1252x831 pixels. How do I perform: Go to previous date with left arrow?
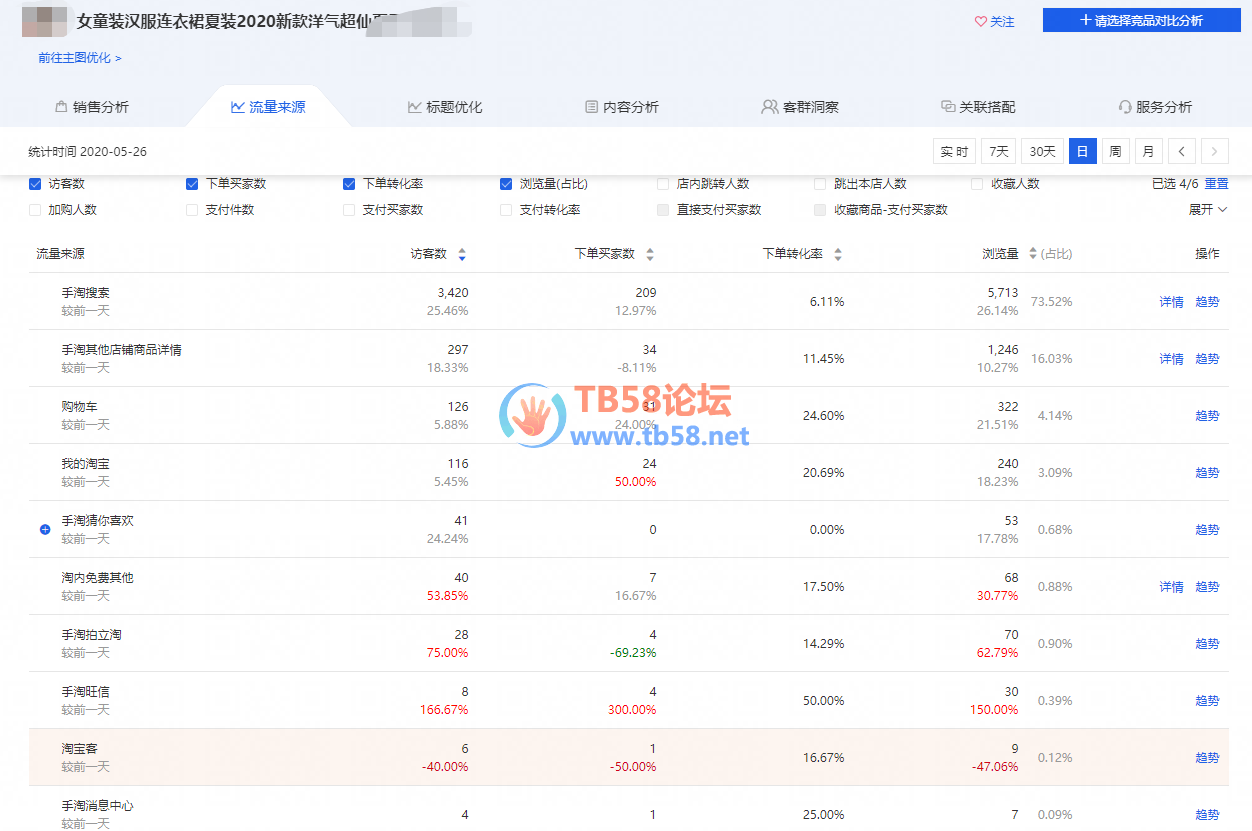click(x=1181, y=152)
